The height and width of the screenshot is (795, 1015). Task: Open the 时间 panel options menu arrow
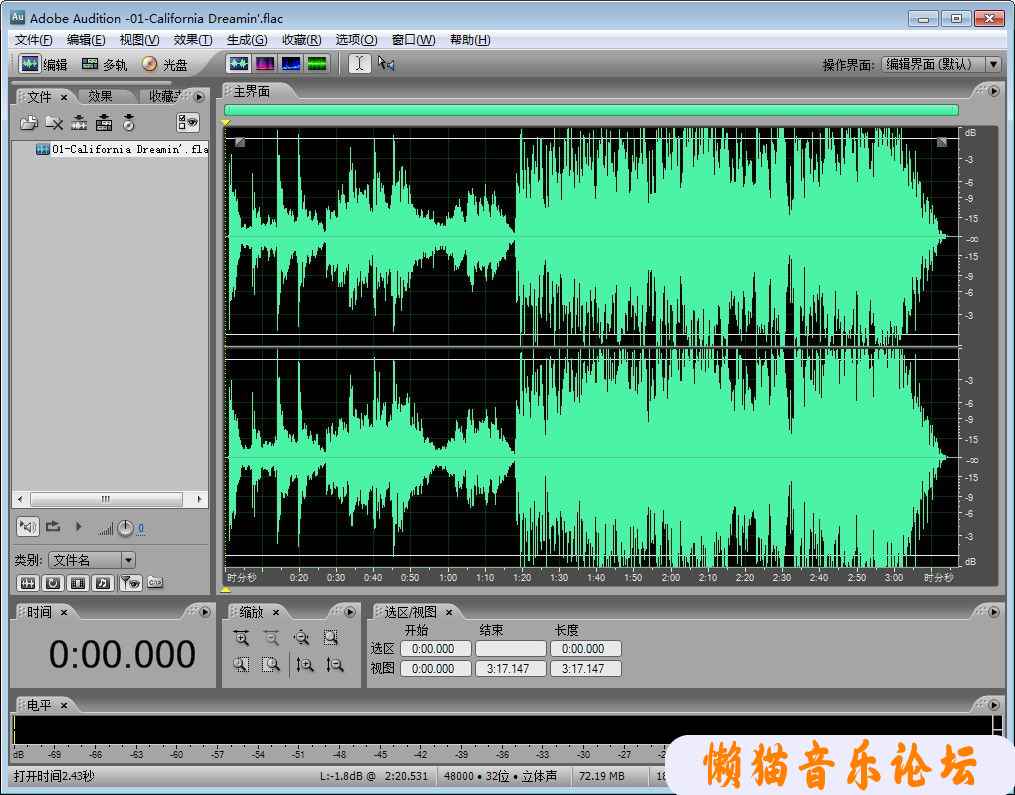click(x=205, y=612)
